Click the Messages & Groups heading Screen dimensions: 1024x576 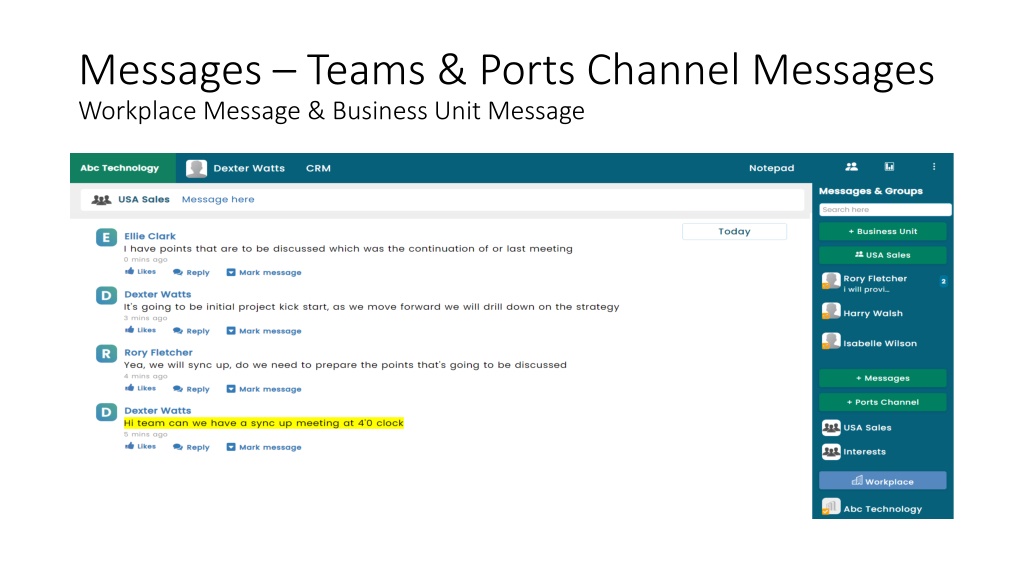[871, 191]
